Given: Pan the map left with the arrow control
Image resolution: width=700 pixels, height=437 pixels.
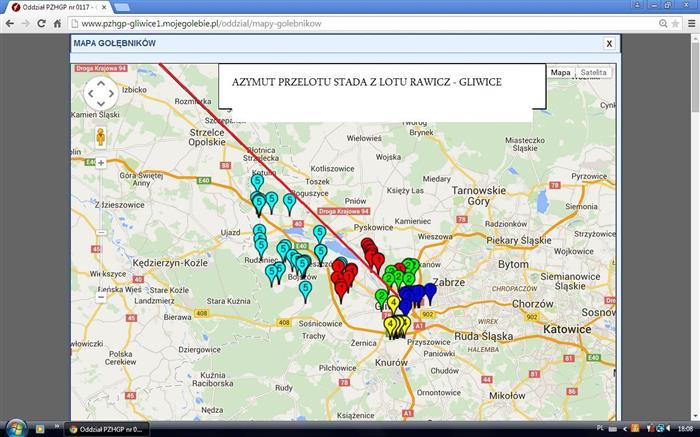Looking at the screenshot, I should (89, 95).
